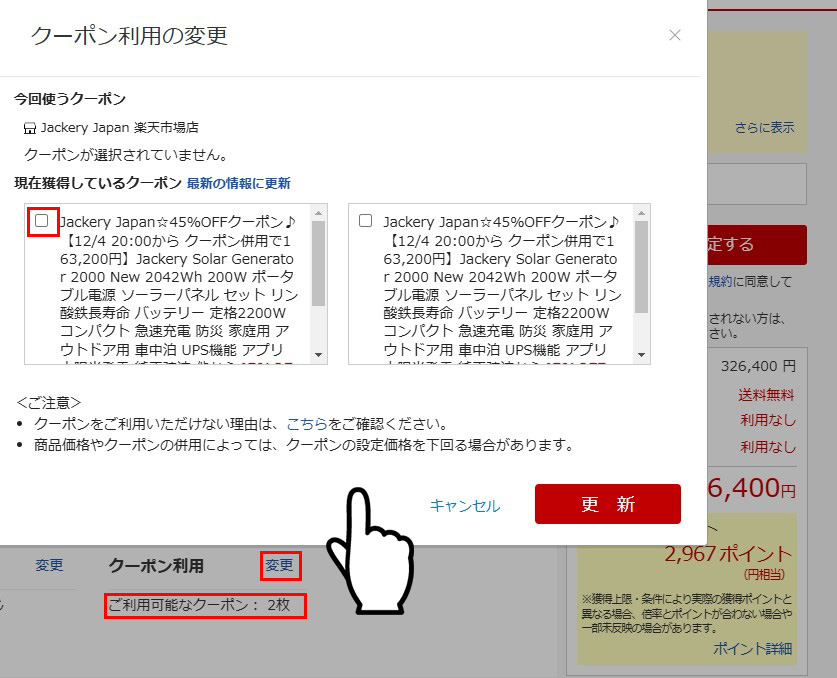Click the 326,400 円 amount on the background page
Viewport: 837px width, 678px height.
point(758,366)
